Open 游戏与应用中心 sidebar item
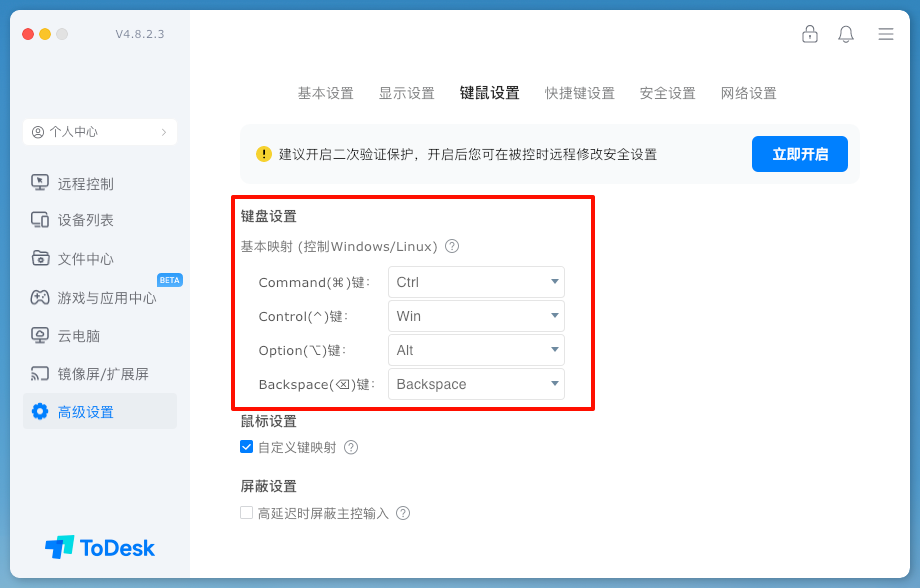This screenshot has height=588, width=920. coord(107,298)
